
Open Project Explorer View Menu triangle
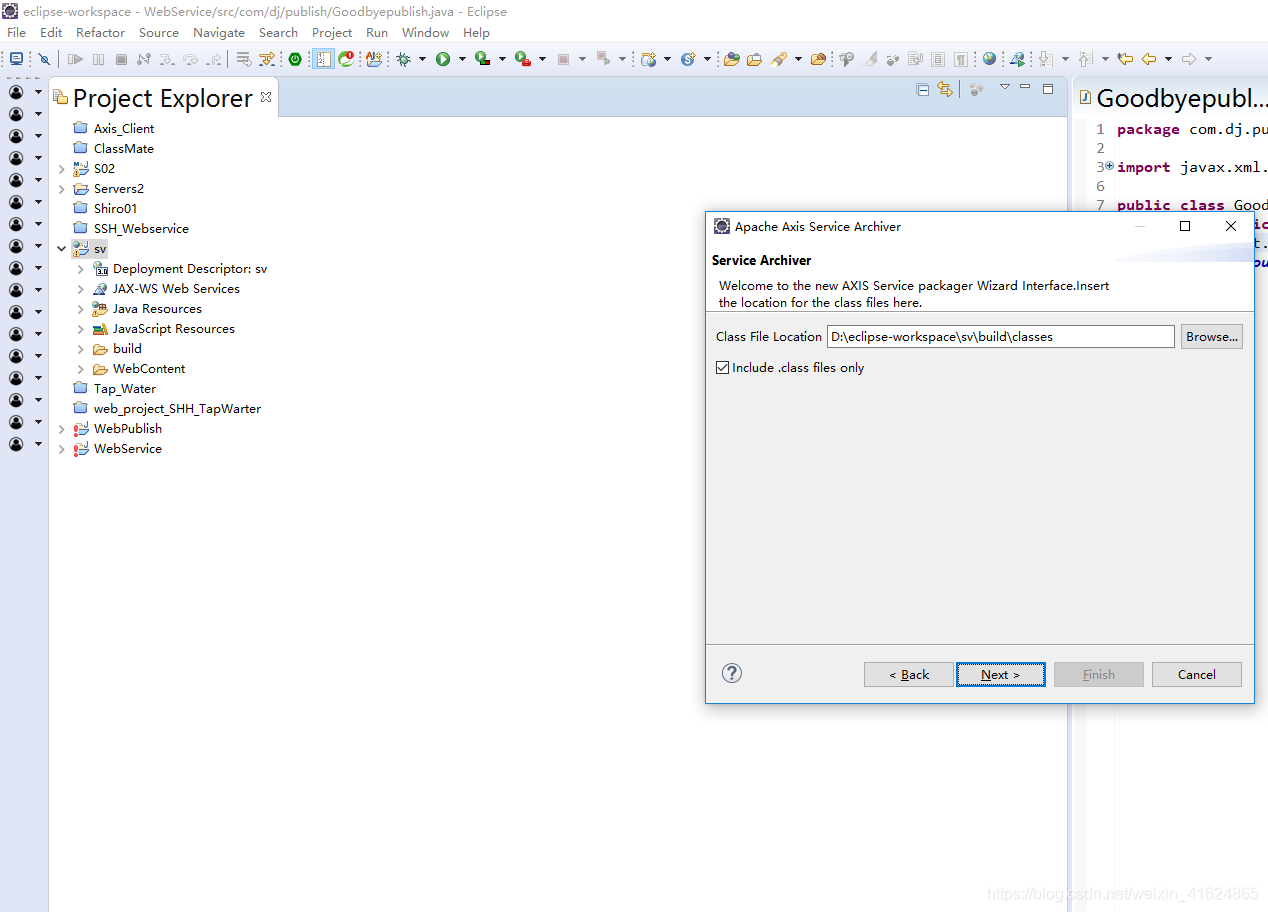[x=1005, y=88]
